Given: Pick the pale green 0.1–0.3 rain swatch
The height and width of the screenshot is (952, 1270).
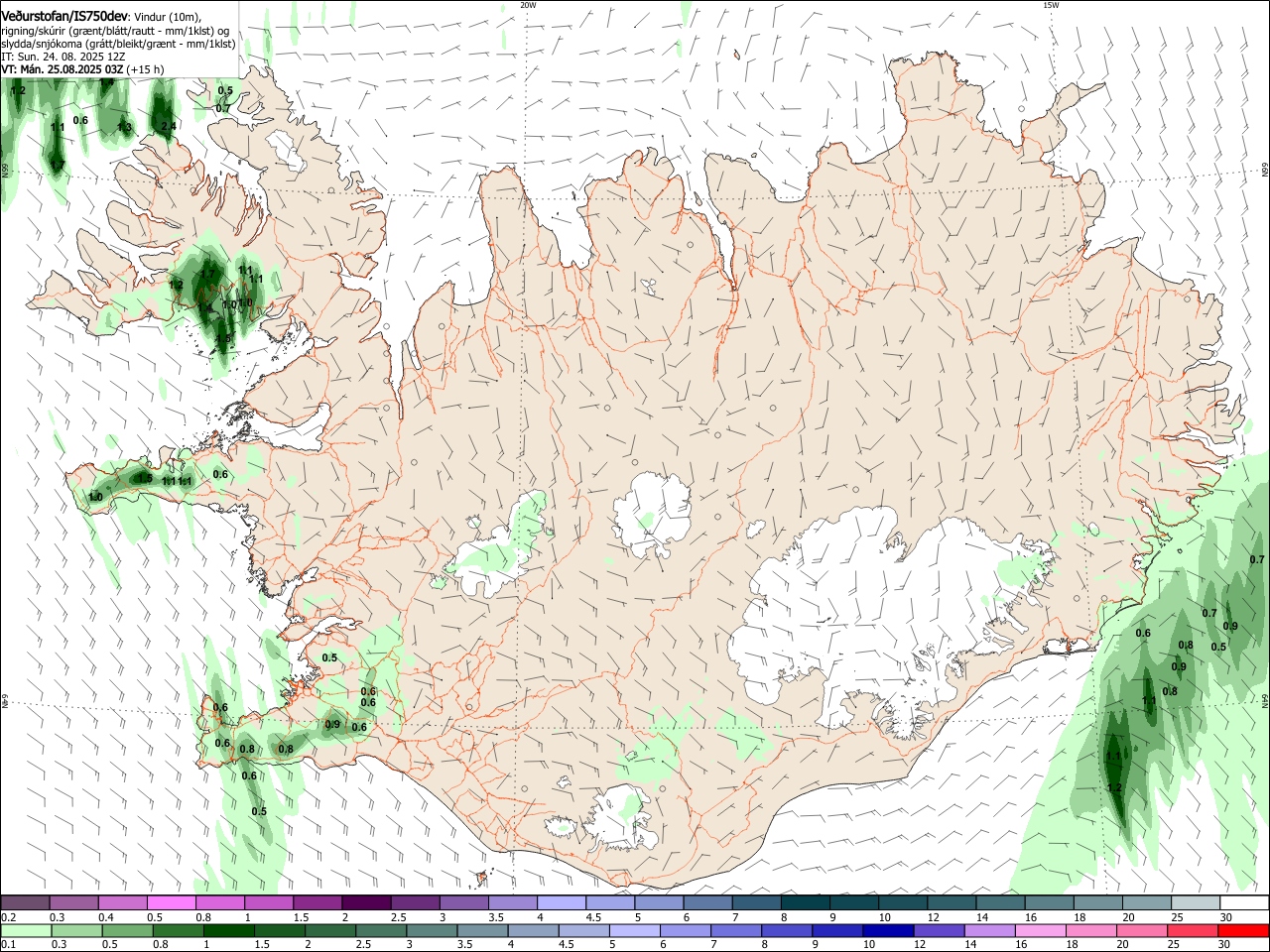Looking at the screenshot, I should click(x=26, y=931).
